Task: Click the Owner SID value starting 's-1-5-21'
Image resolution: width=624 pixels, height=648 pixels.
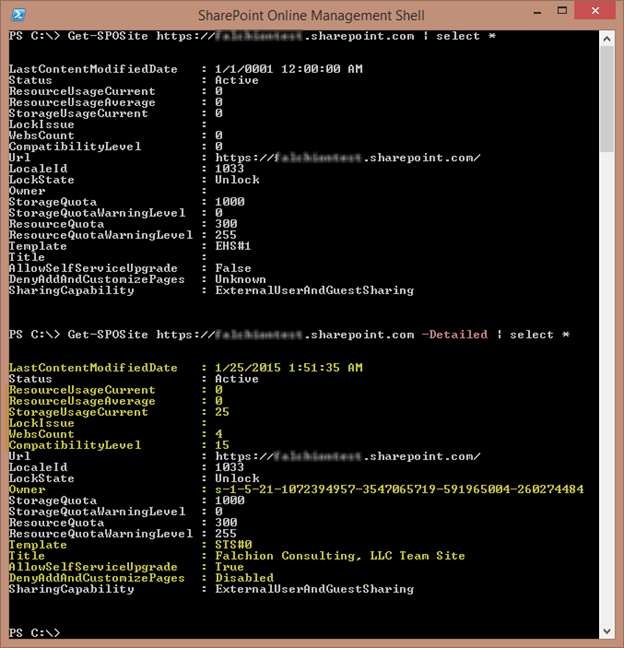Action: pos(399,489)
